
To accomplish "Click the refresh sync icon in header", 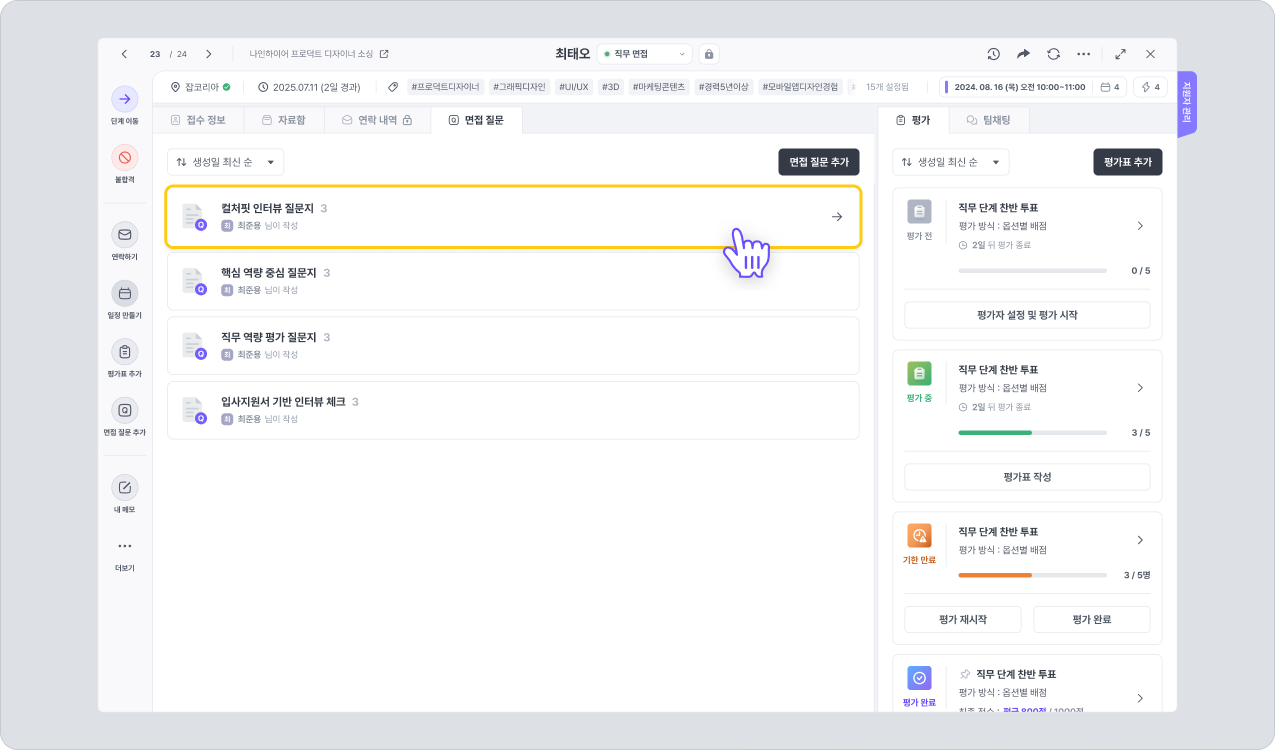I will pos(1053,54).
